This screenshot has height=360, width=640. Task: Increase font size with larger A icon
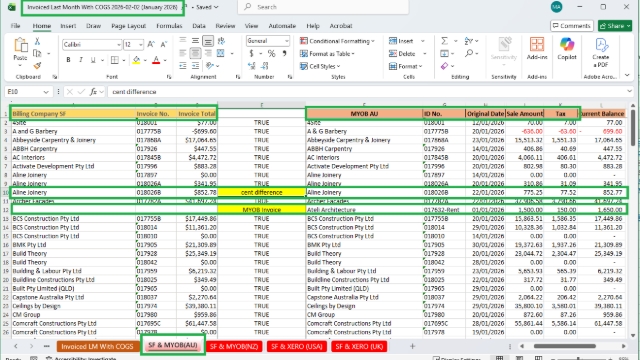click(151, 44)
